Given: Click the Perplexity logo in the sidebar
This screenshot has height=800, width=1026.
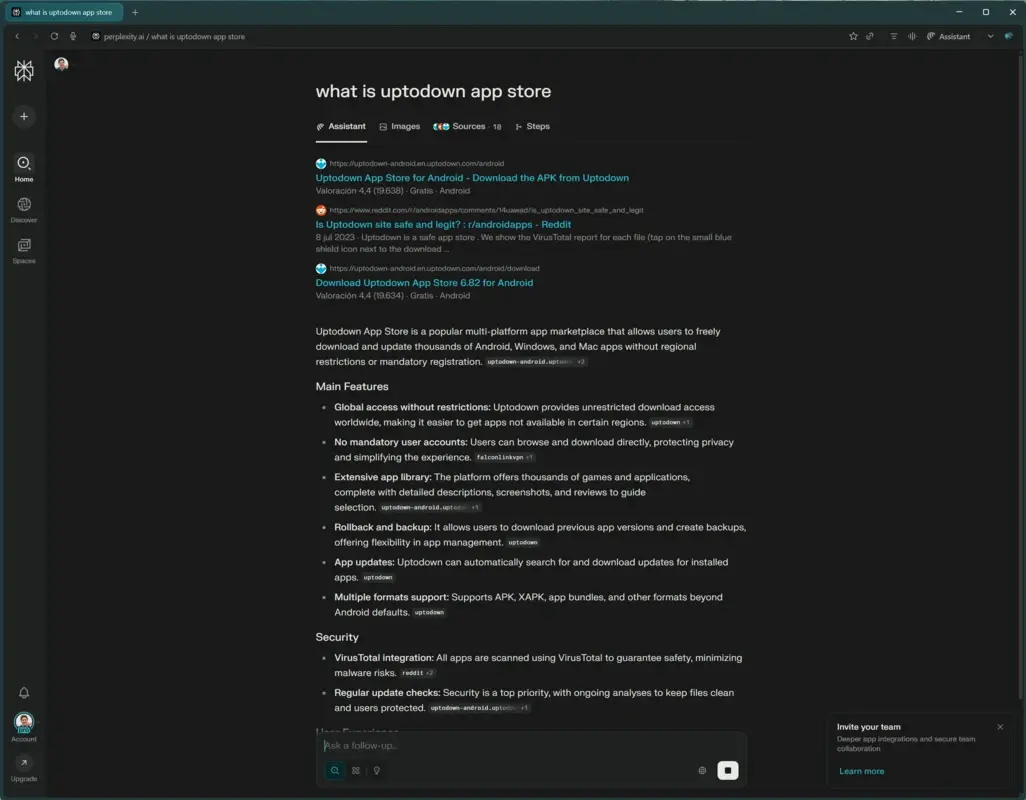Looking at the screenshot, I should coord(23,70).
